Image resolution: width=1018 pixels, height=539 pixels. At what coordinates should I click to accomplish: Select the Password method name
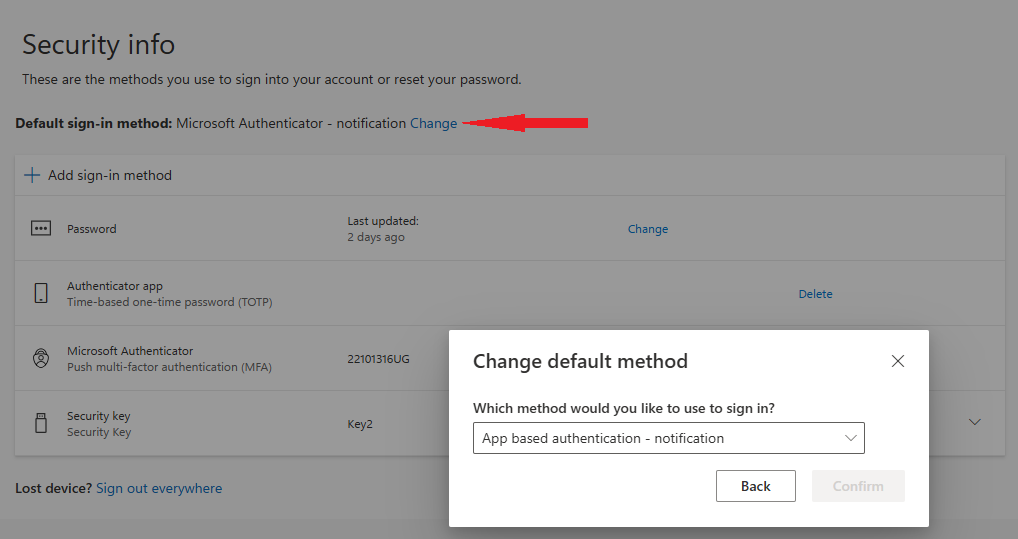(92, 229)
